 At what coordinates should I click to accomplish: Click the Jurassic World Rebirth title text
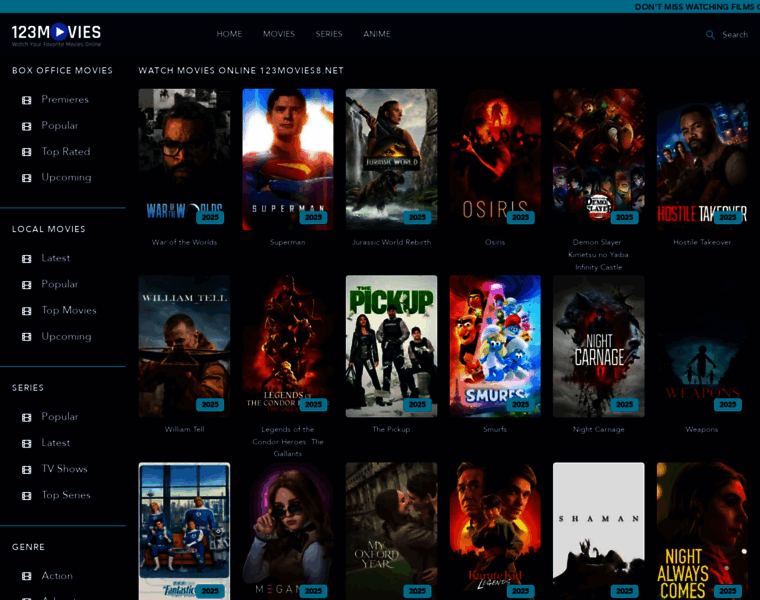pos(391,242)
